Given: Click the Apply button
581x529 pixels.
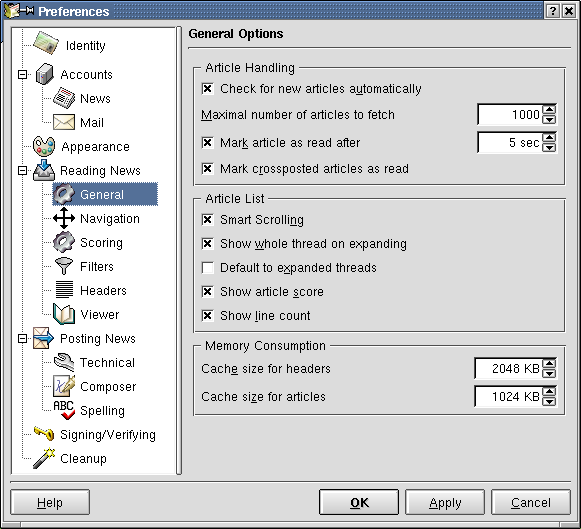Looking at the screenshot, I should pos(445,502).
